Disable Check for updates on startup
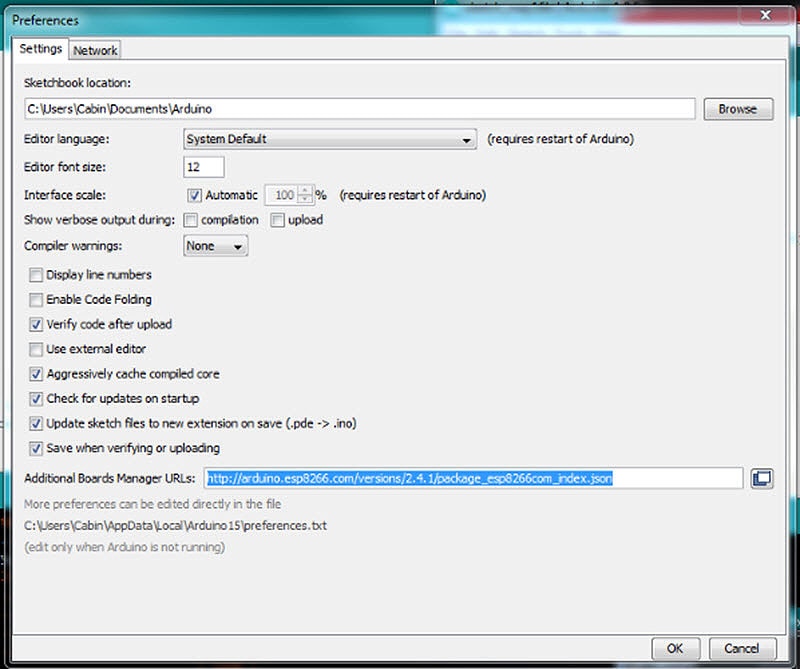Viewport: 800px width, 669px height. pos(36,398)
